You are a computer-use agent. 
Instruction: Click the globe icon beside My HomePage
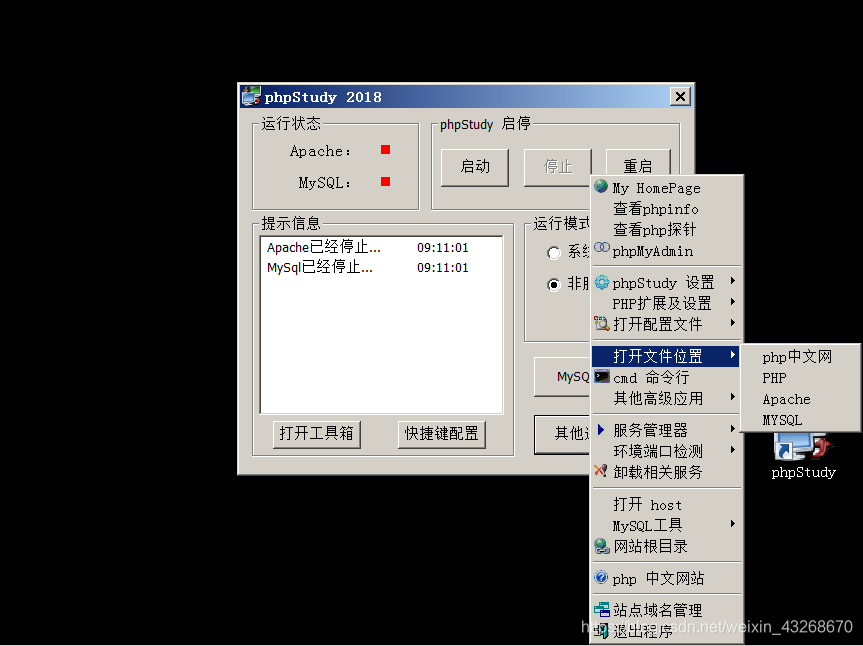click(601, 187)
